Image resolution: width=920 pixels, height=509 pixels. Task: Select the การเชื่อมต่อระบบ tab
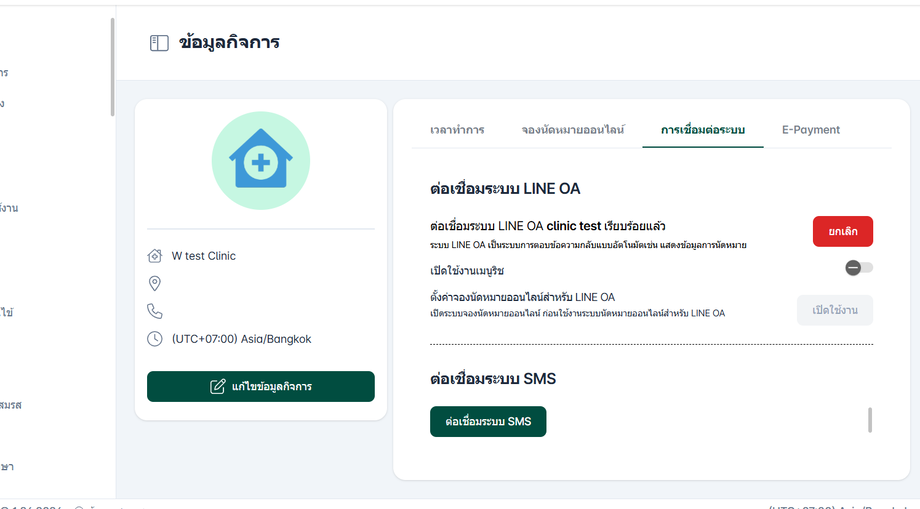tap(703, 130)
